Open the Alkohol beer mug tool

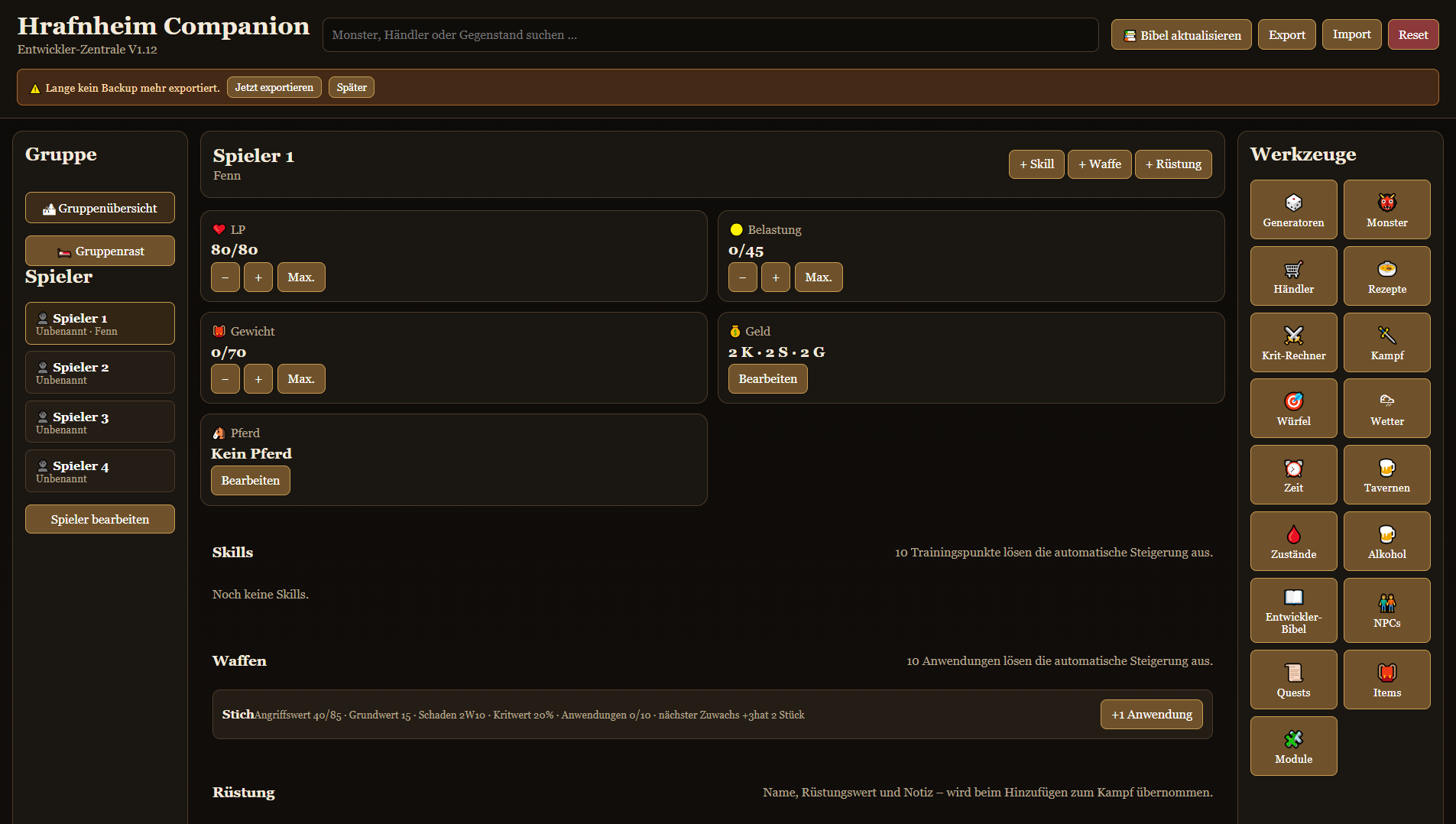pyautogui.click(x=1386, y=541)
